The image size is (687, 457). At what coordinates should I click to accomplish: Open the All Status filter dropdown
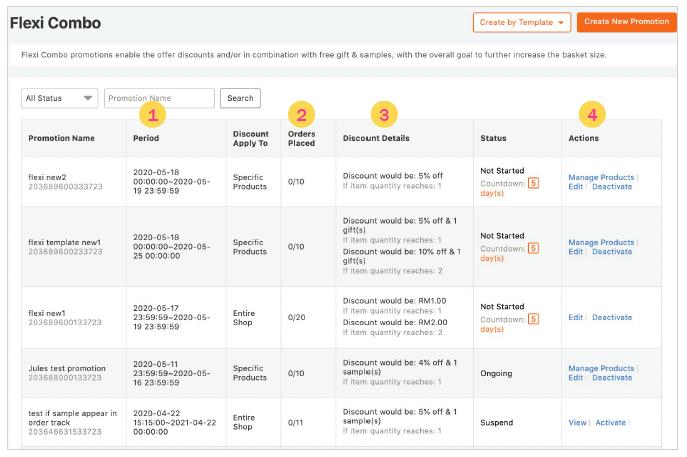coord(60,98)
